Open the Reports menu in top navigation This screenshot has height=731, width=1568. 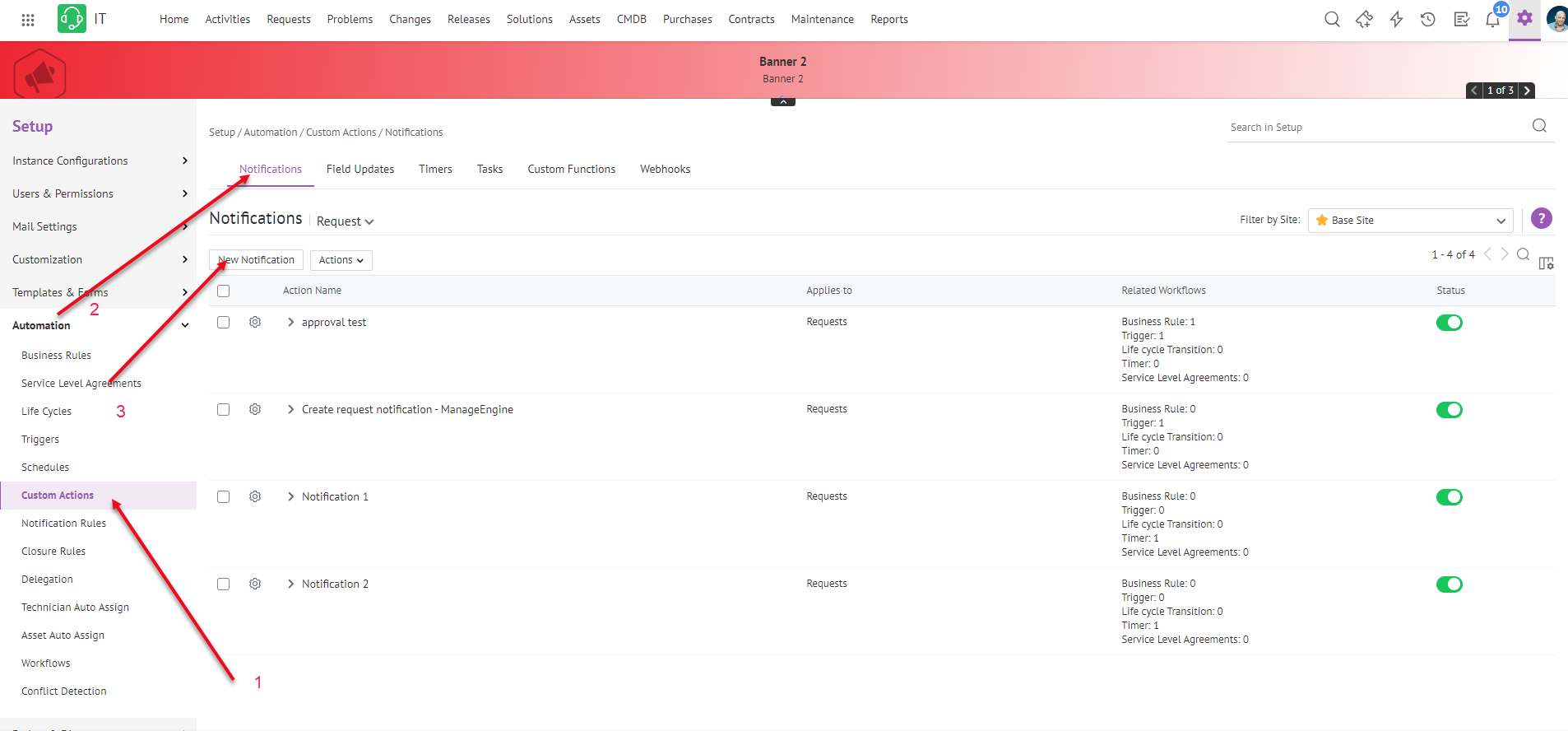(x=888, y=20)
